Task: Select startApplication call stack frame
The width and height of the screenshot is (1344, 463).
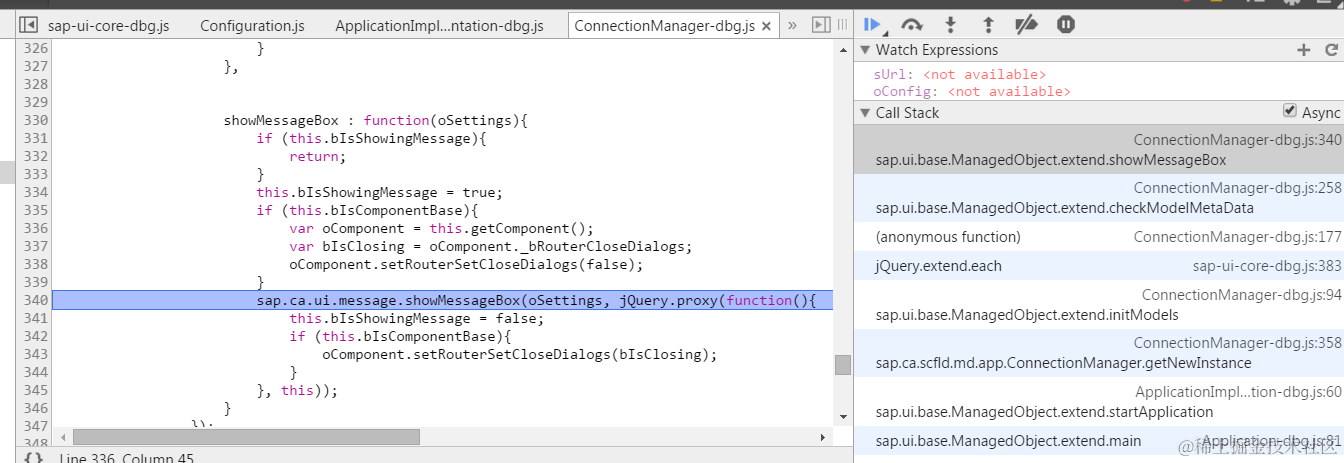Action: click(x=1098, y=402)
